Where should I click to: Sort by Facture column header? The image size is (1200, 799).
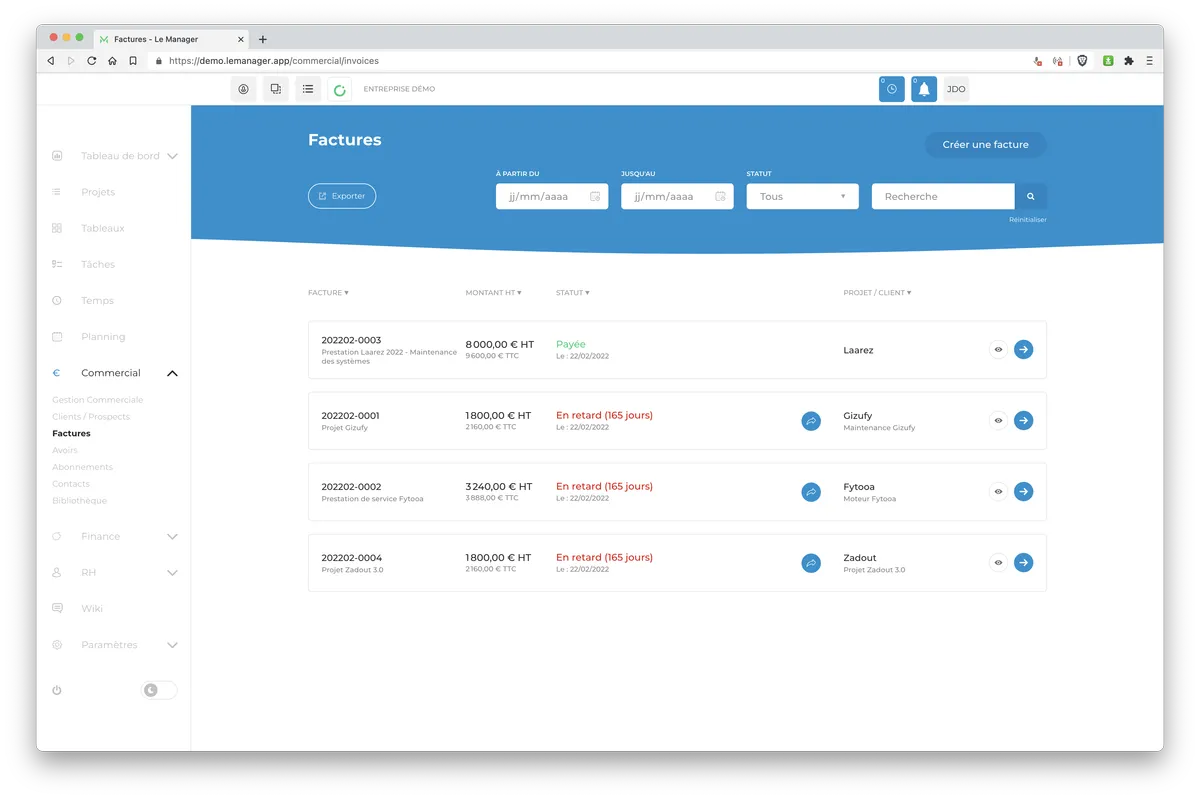(x=328, y=293)
